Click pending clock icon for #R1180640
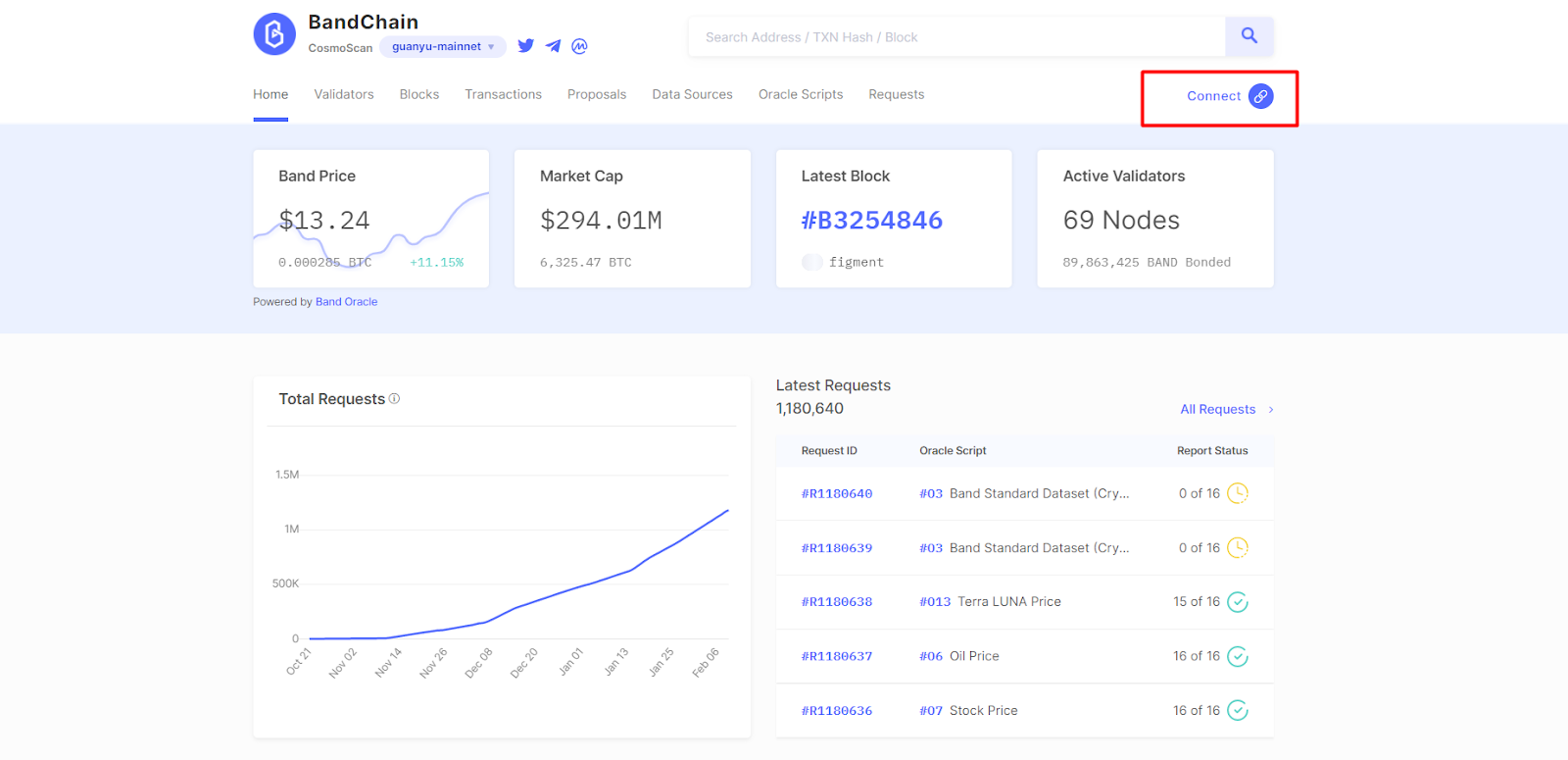The width and height of the screenshot is (1568, 760). [1238, 493]
